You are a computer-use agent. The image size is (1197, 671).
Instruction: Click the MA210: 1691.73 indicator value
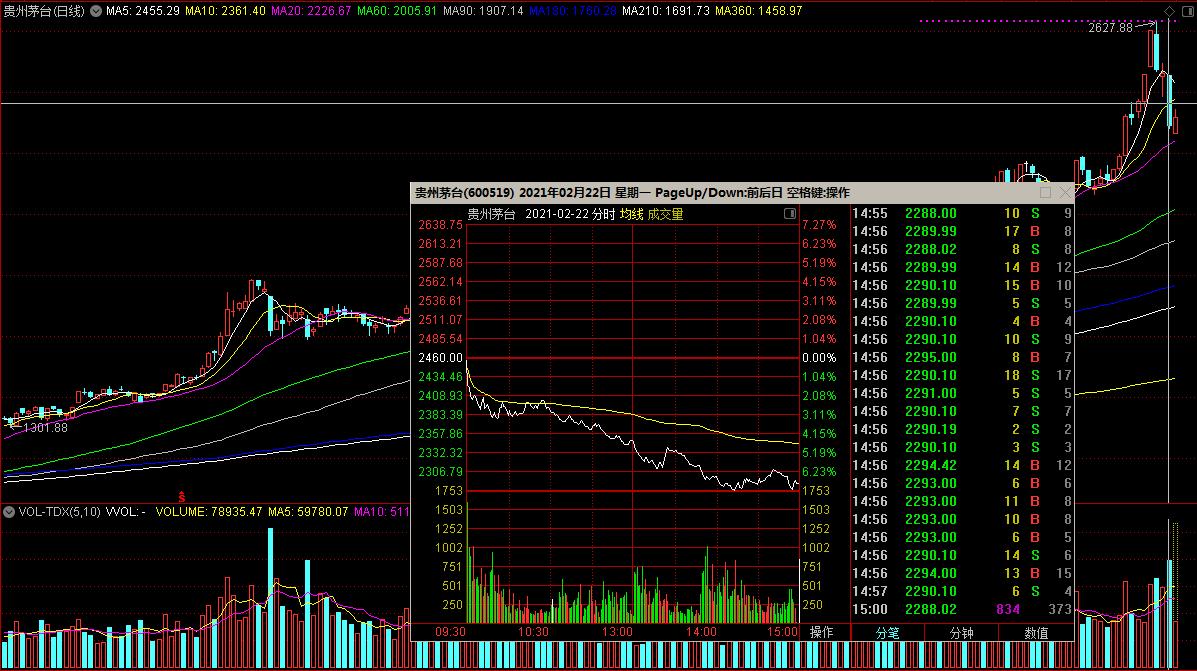(x=666, y=11)
